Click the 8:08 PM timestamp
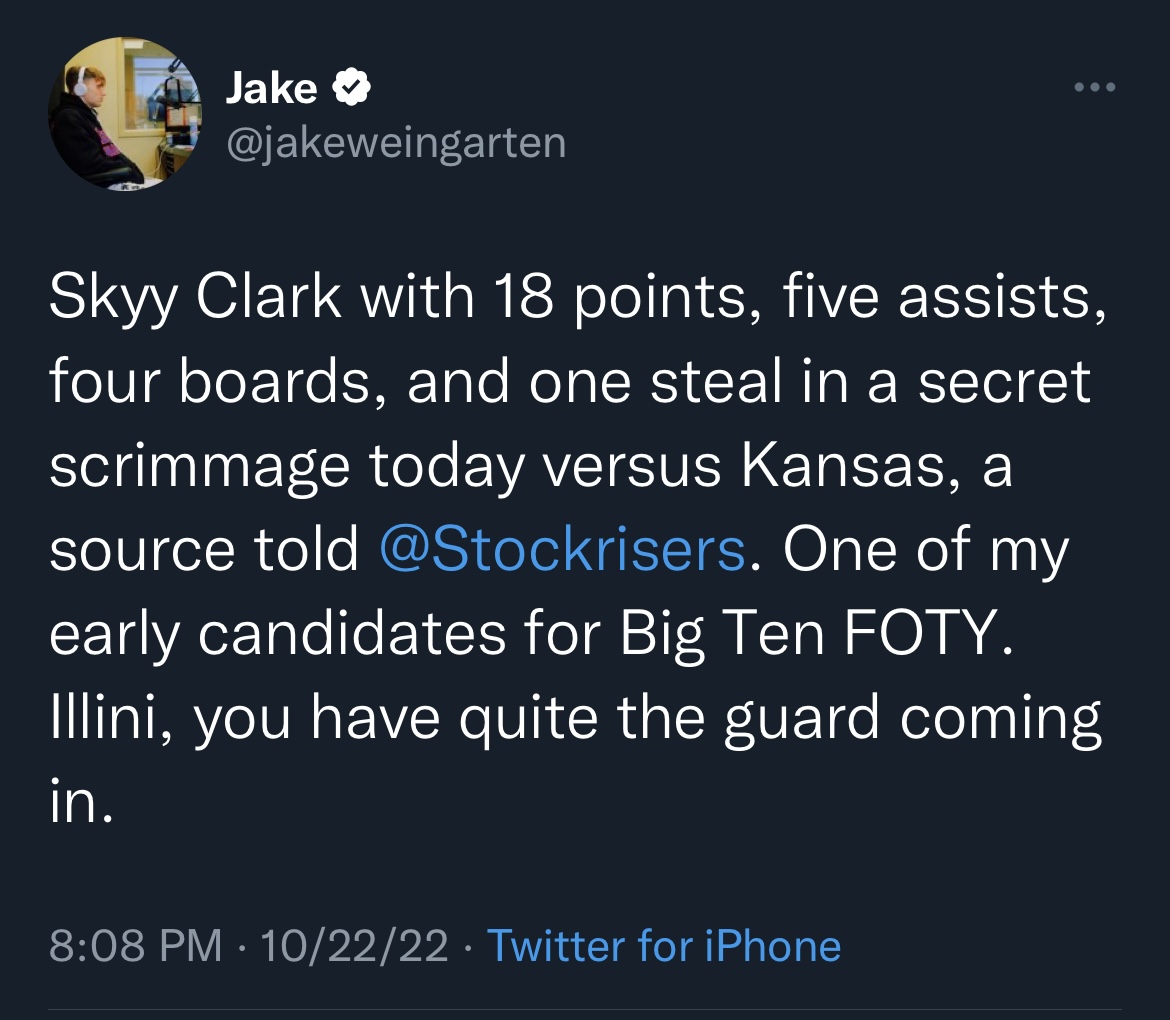This screenshot has width=1170, height=1020. pyautogui.click(x=135, y=945)
